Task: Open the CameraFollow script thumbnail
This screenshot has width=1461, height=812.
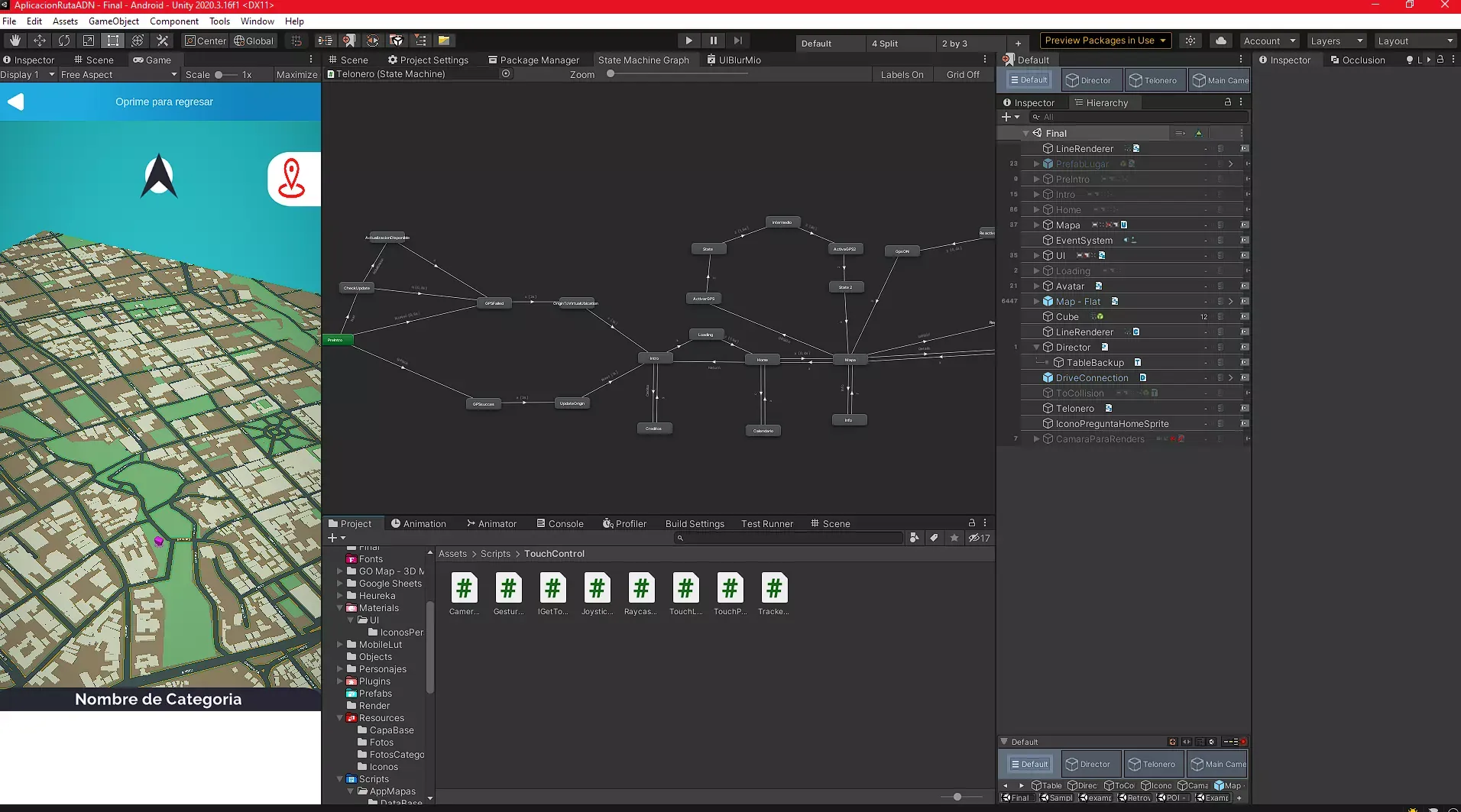Action: pos(464,594)
